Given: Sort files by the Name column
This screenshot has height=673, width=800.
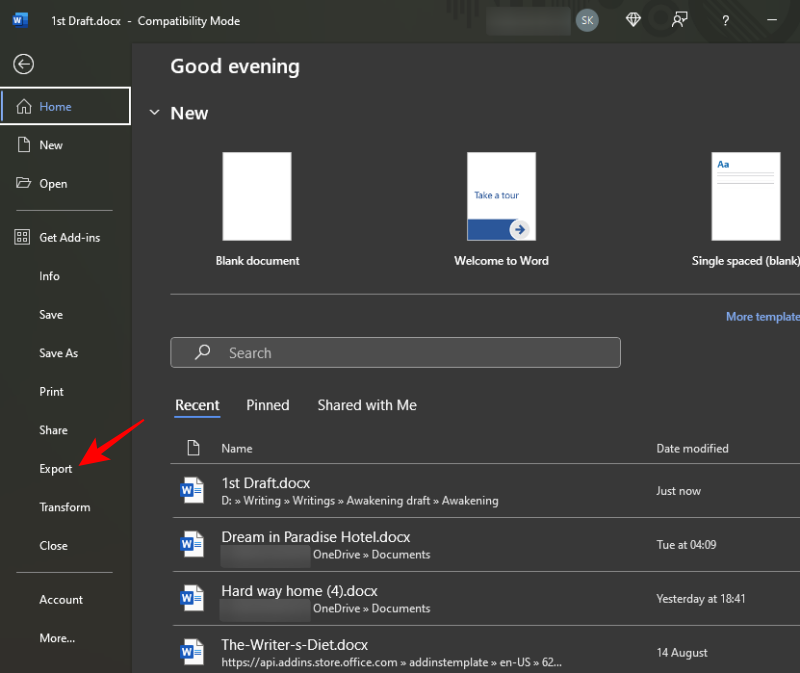Looking at the screenshot, I should [237, 448].
